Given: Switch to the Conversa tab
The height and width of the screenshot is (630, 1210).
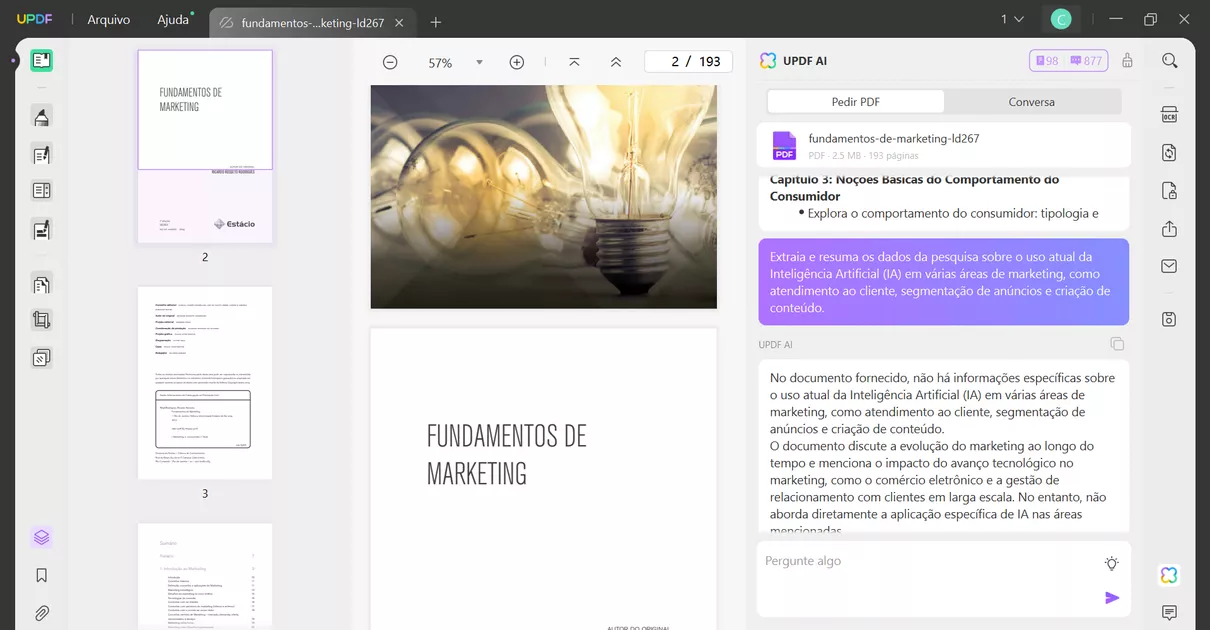Looking at the screenshot, I should [1031, 101].
